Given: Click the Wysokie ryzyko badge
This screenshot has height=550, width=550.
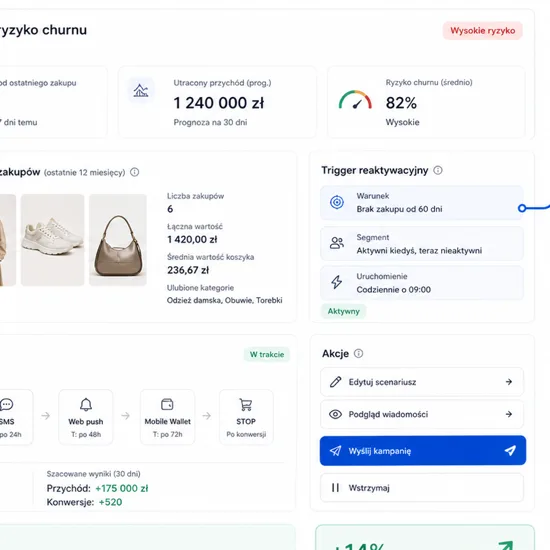Looking at the screenshot, I should (x=483, y=31).
